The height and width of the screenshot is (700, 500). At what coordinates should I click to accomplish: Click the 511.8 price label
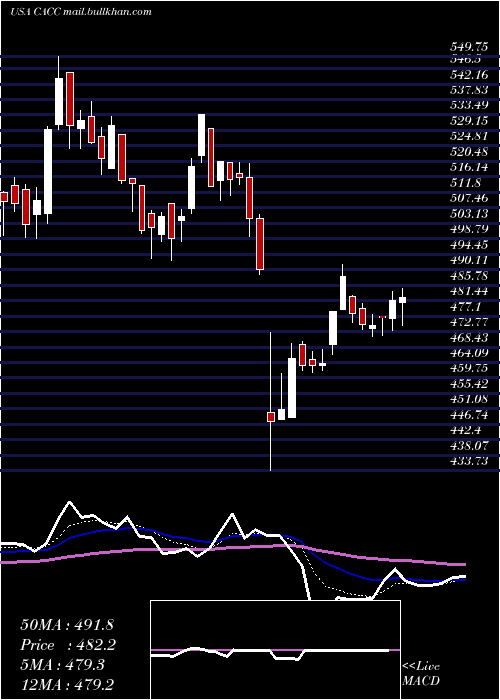pyautogui.click(x=465, y=183)
